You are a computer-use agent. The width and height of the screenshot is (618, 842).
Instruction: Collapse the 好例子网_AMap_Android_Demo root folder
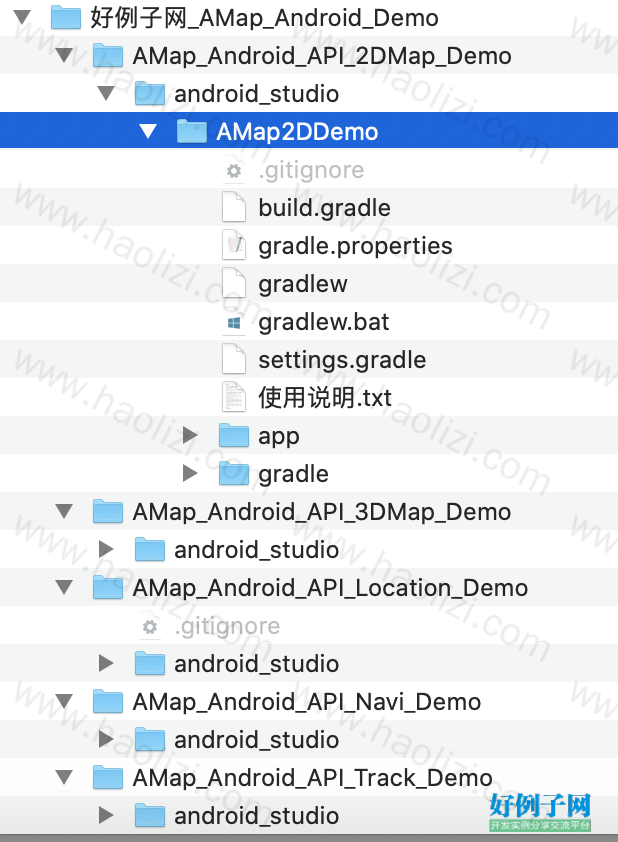pos(23,18)
